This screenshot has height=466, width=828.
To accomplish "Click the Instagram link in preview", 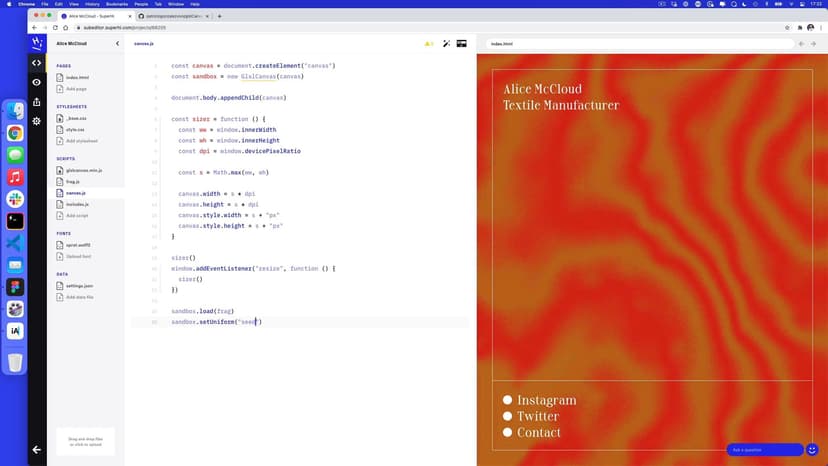I will tap(546, 400).
